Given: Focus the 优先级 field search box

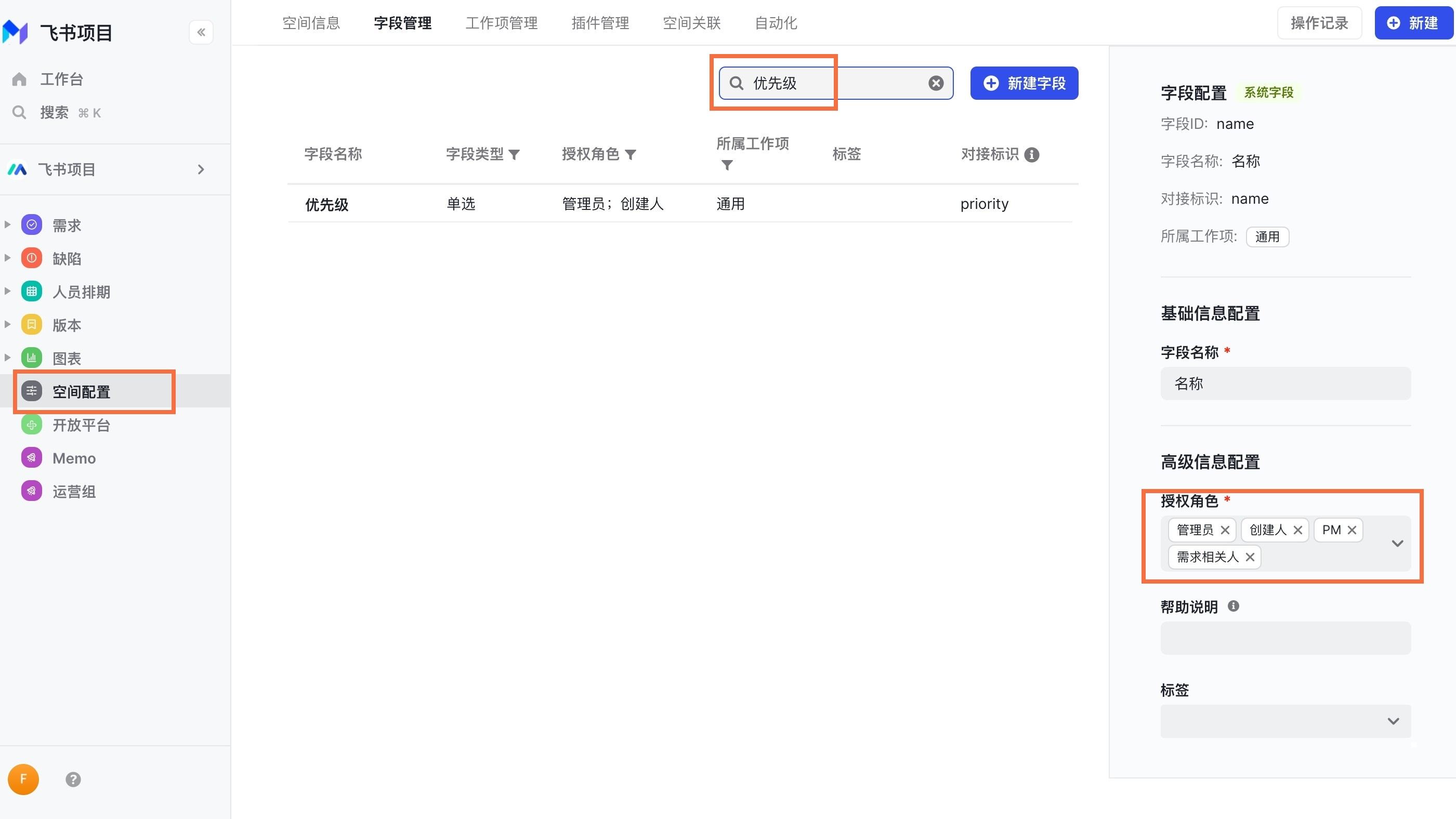Looking at the screenshot, I should pyautogui.click(x=836, y=83).
